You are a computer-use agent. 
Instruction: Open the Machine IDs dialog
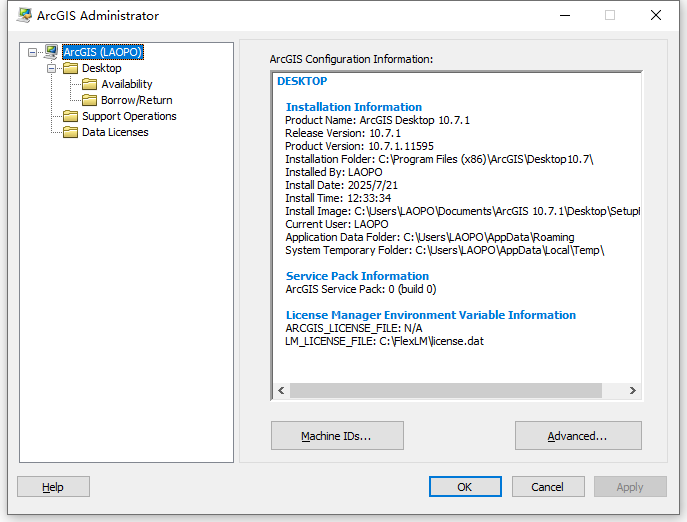[x=337, y=436]
